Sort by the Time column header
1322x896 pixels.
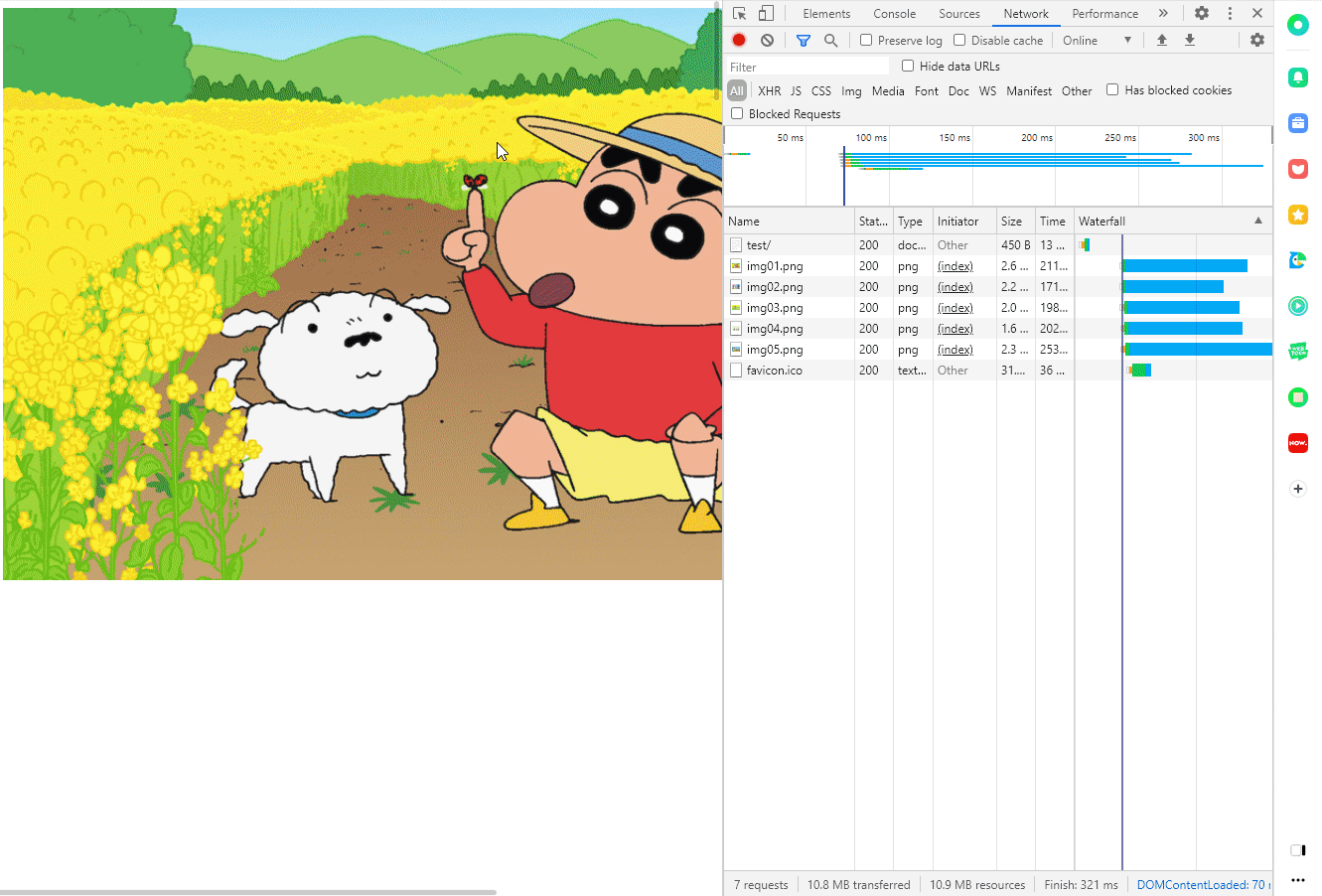(1054, 221)
